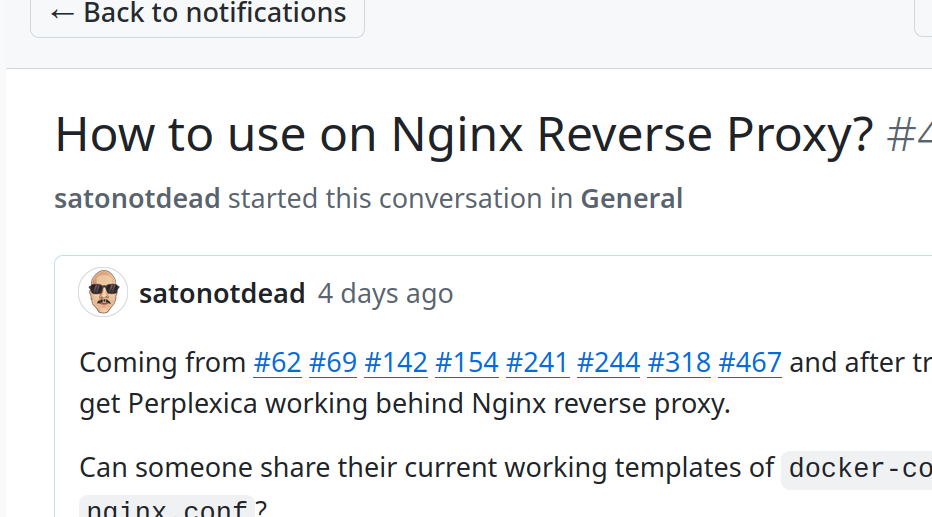
Task: Open referenced issue #62
Action: point(277,362)
